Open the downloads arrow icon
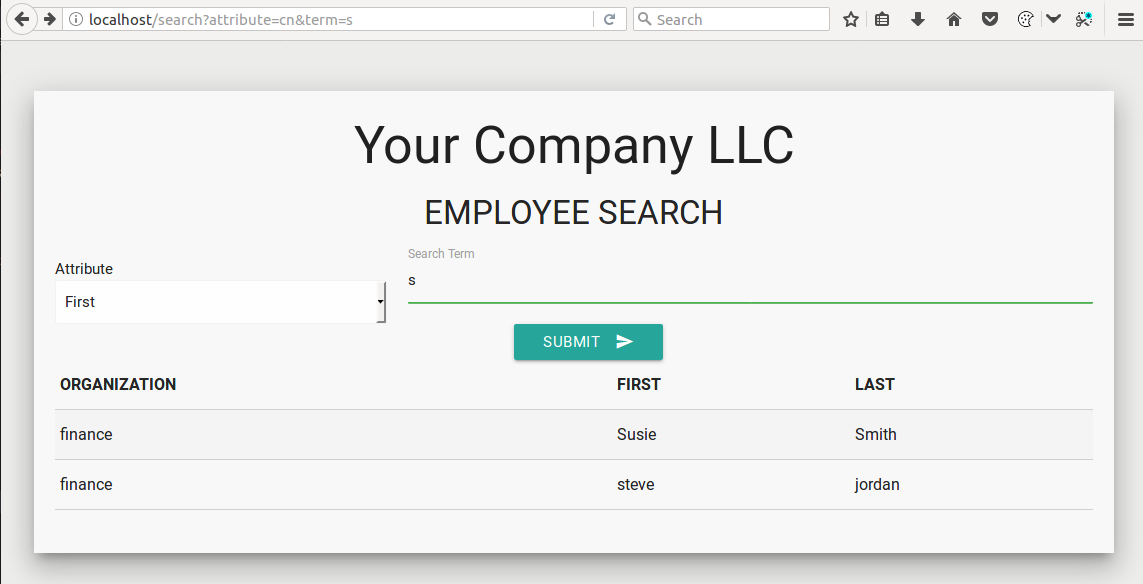The width and height of the screenshot is (1143, 584). pos(918,20)
